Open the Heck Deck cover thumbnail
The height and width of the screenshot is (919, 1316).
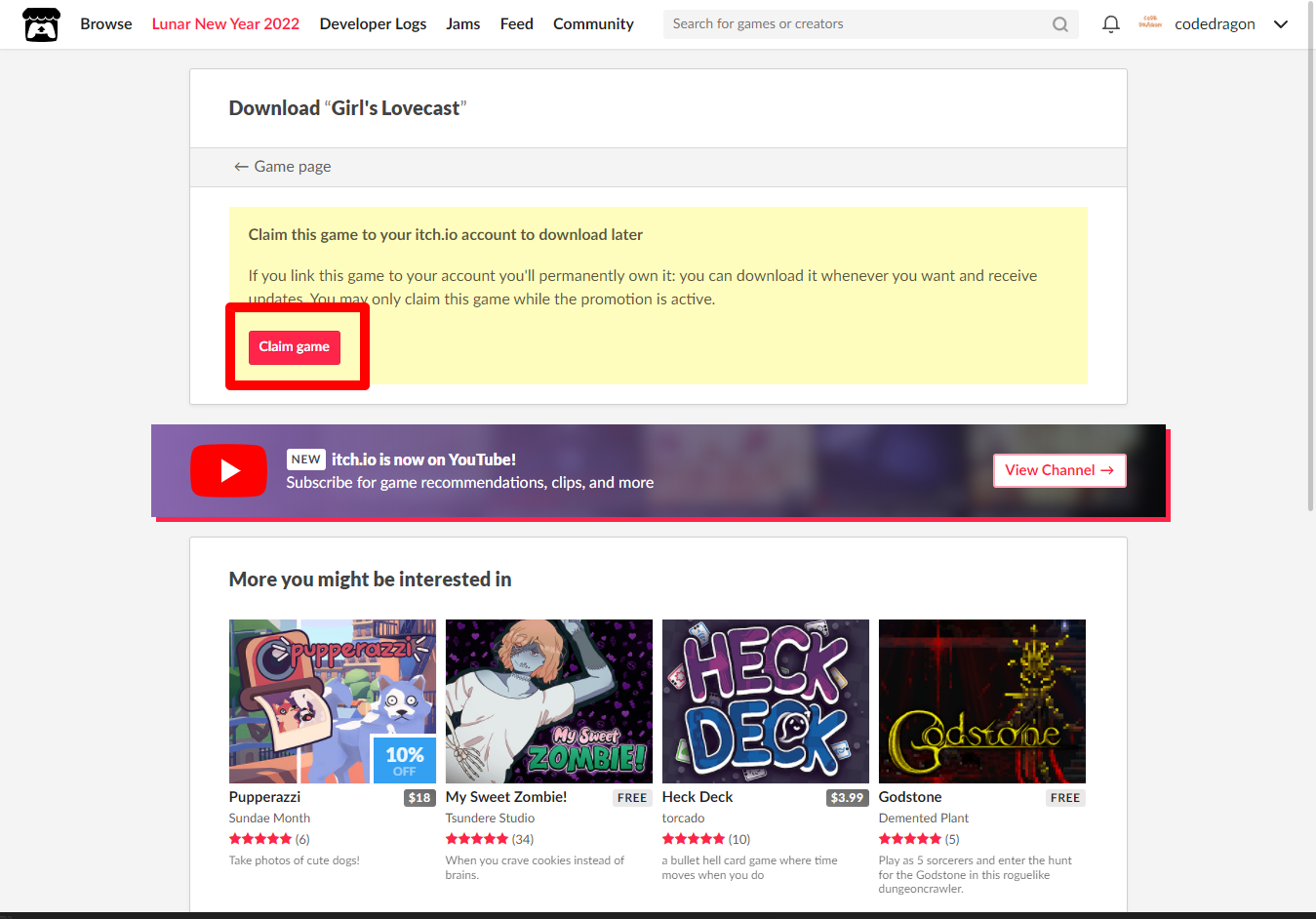coord(766,701)
